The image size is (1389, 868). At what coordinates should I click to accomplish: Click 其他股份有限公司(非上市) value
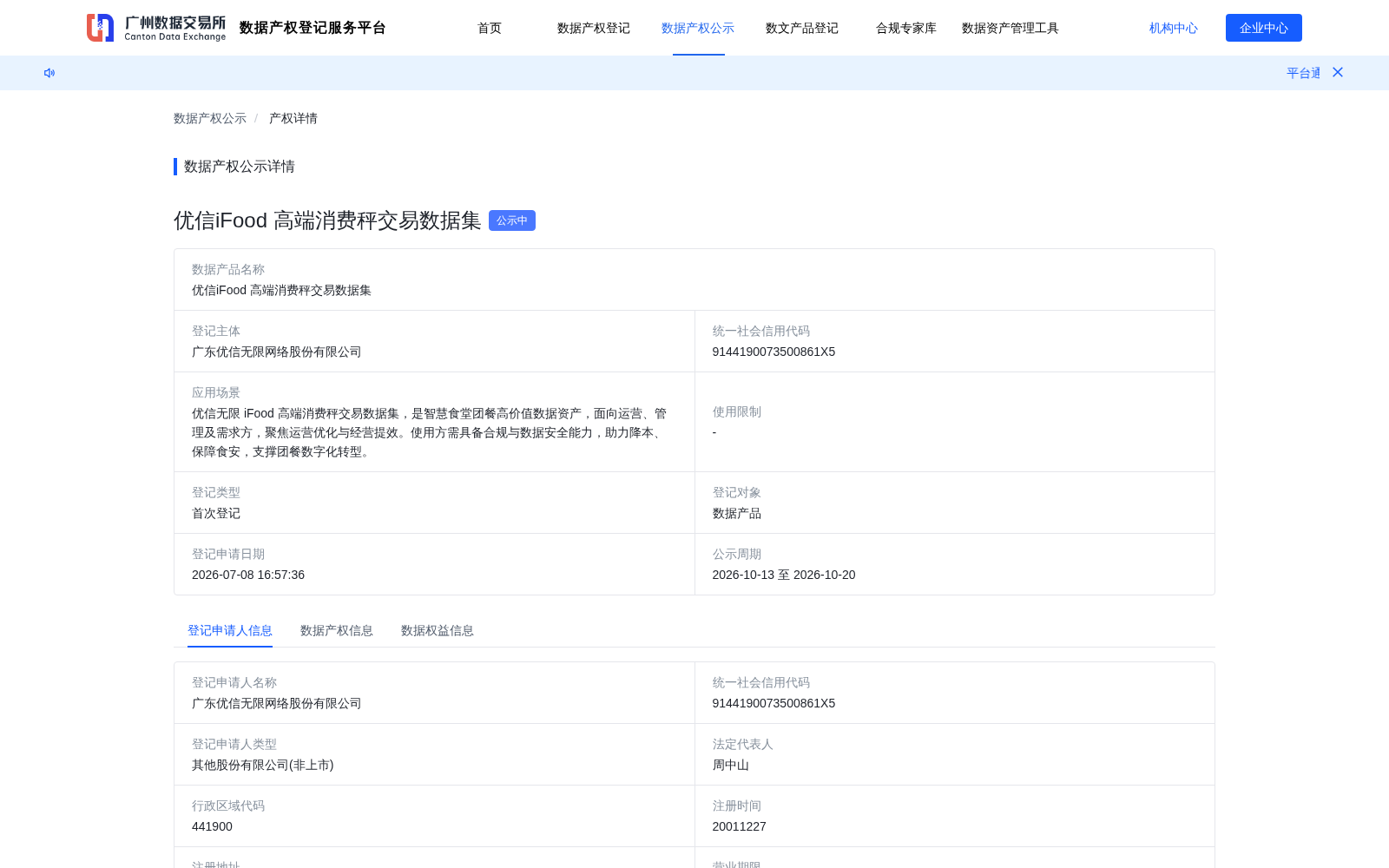click(x=263, y=765)
